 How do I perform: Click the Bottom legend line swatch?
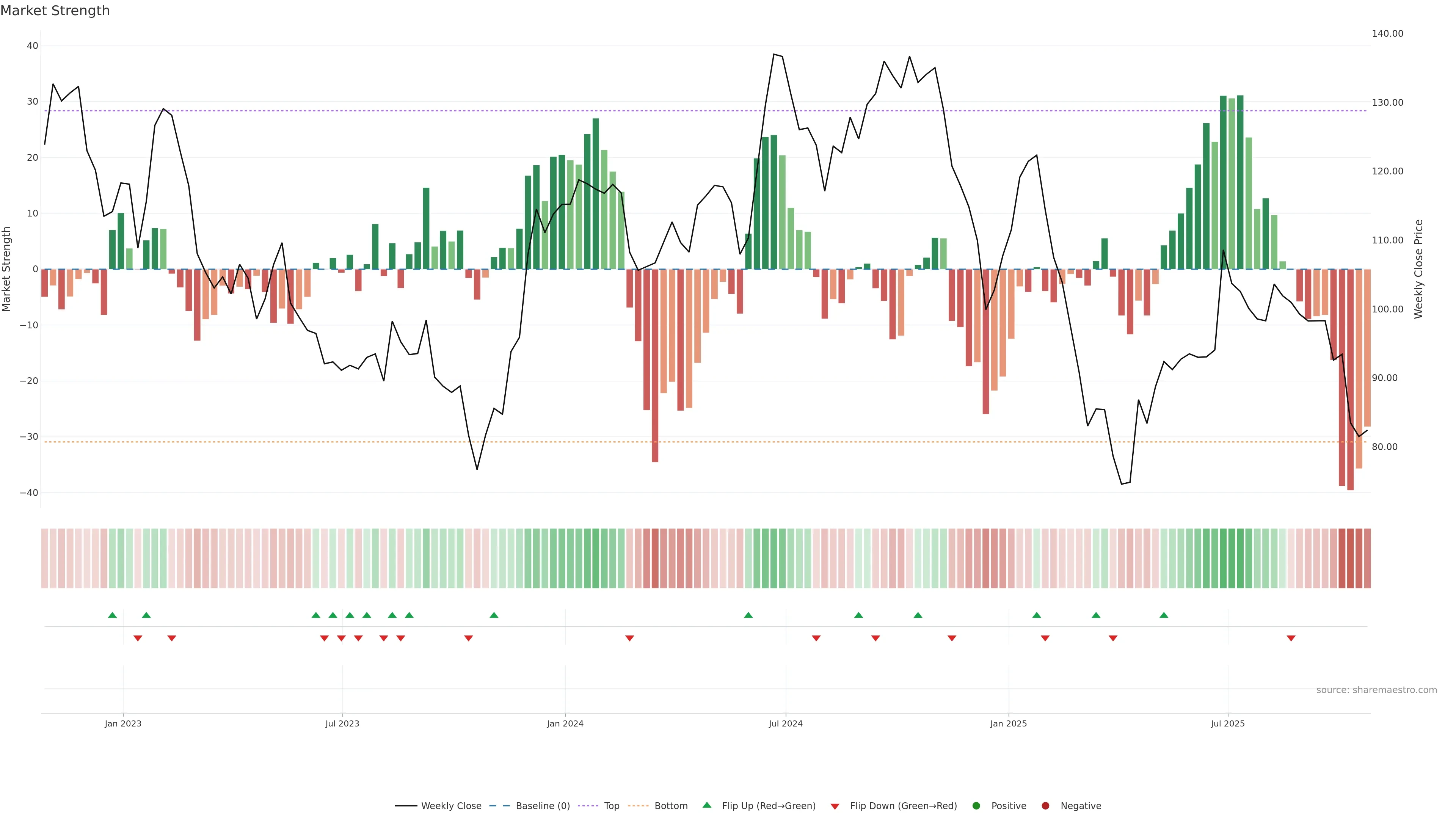click(x=638, y=806)
